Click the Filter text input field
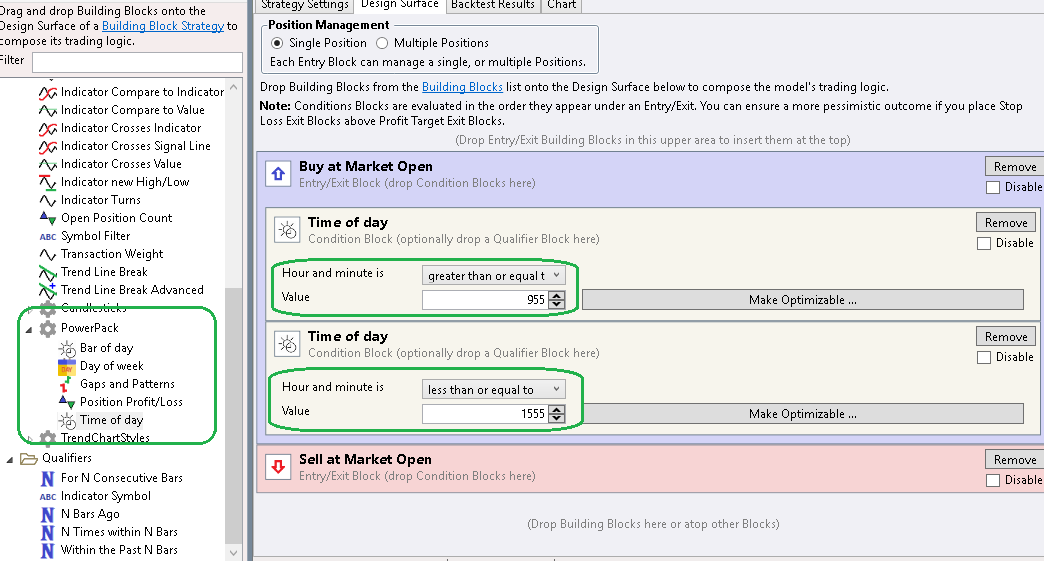1044x561 pixels. (137, 62)
